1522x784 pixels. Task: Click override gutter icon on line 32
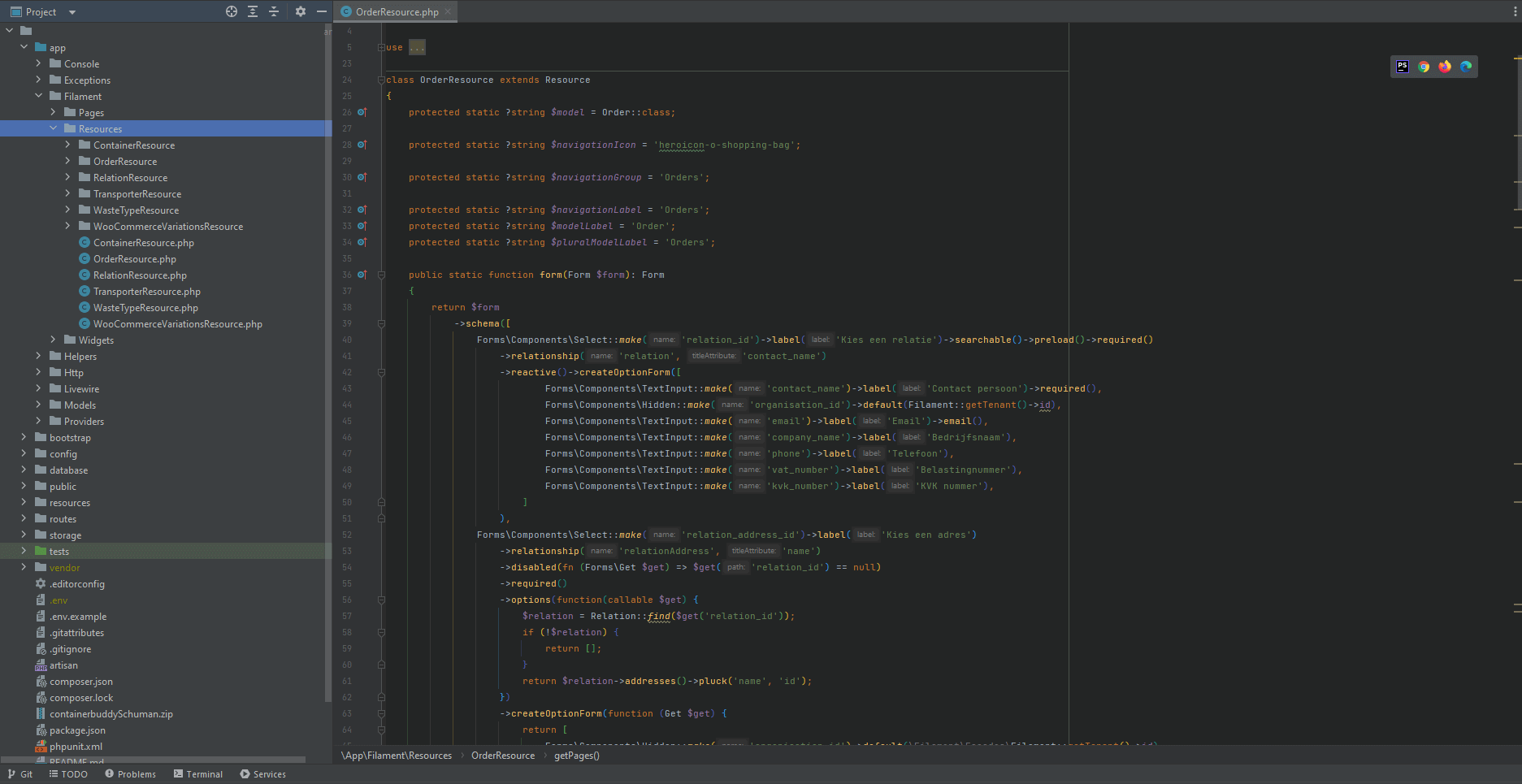tap(362, 210)
